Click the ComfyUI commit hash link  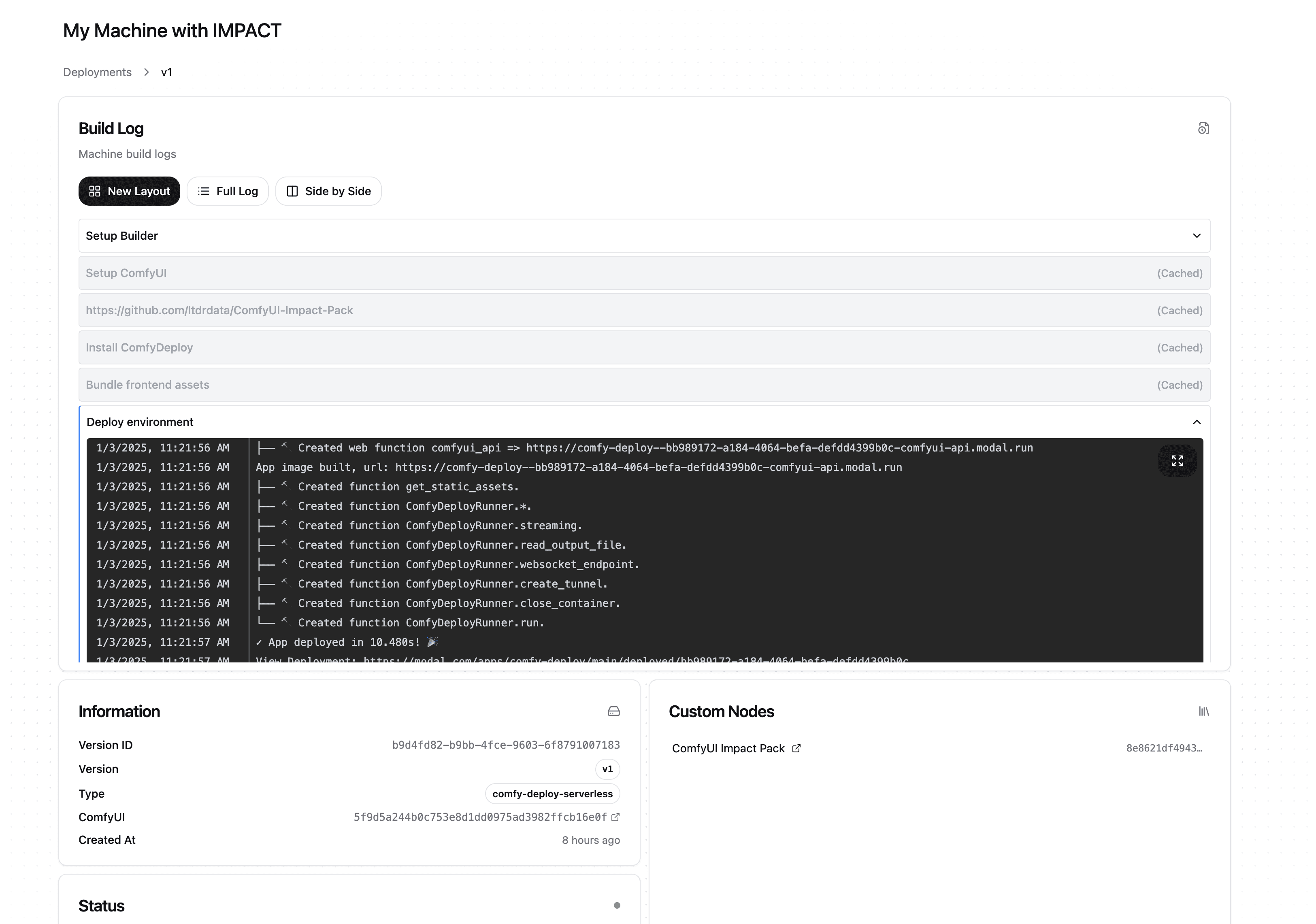pyautogui.click(x=480, y=818)
